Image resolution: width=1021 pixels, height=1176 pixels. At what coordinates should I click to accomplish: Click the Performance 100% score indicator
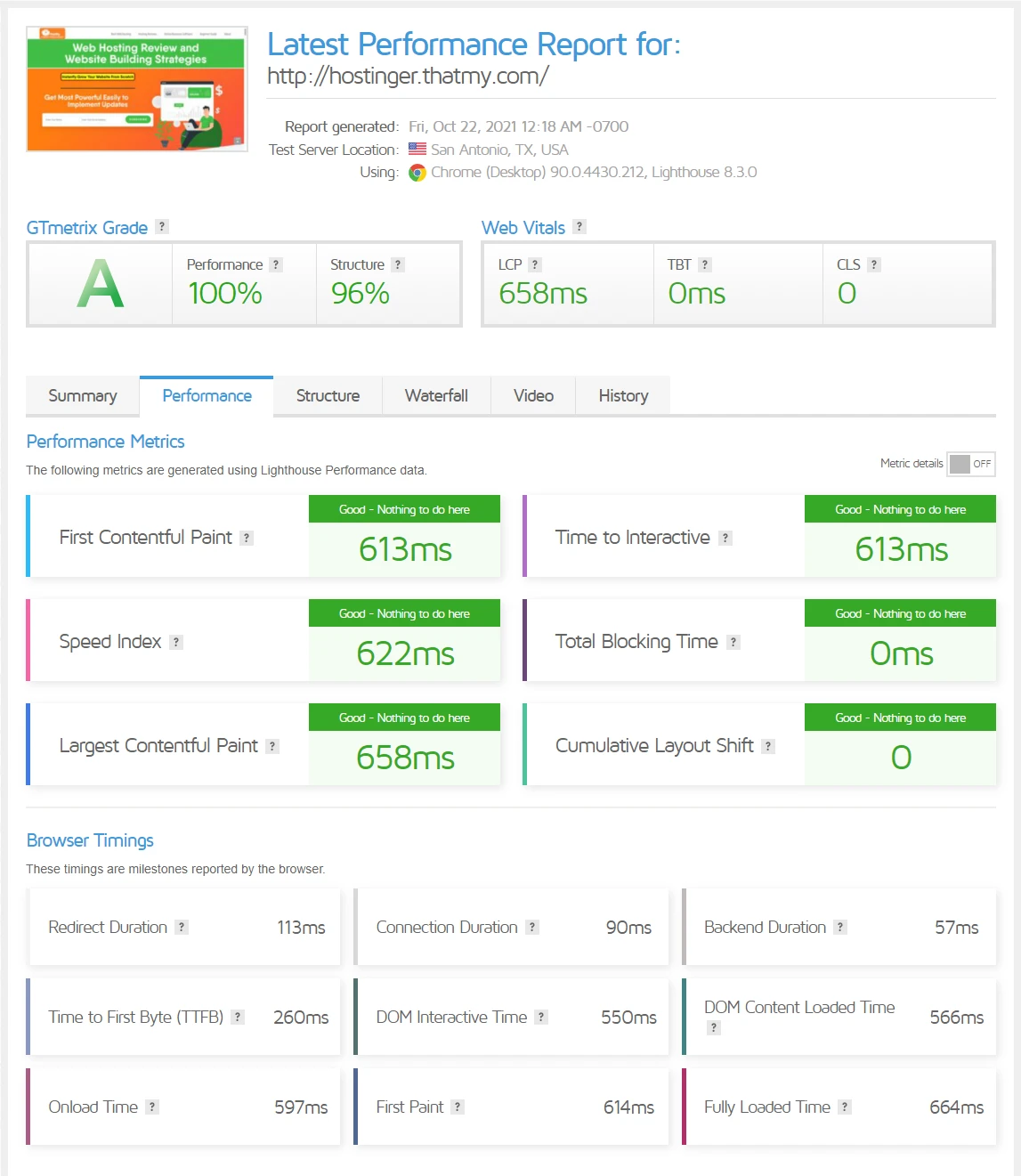[x=224, y=293]
